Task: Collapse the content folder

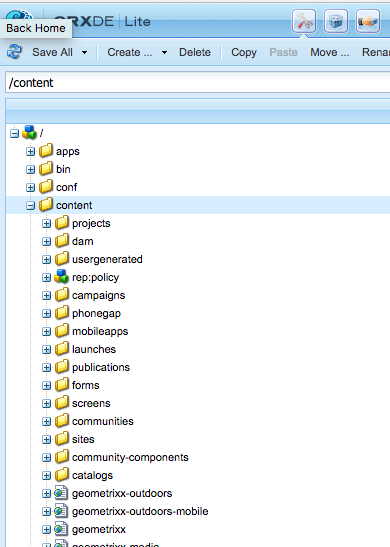Action: pyautogui.click(x=30, y=205)
